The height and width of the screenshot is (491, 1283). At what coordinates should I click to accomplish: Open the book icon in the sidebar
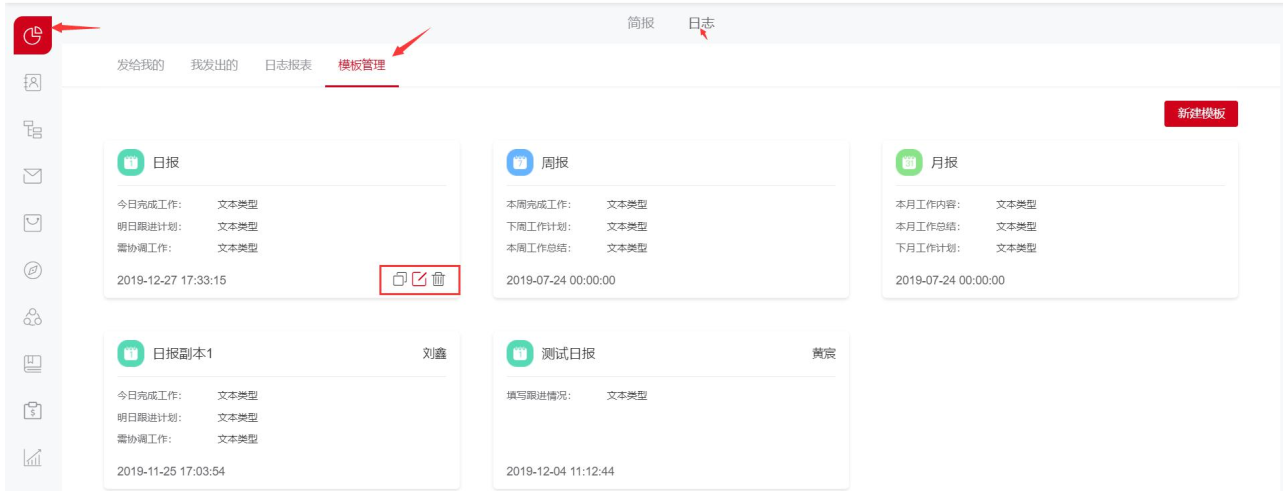tap(32, 363)
